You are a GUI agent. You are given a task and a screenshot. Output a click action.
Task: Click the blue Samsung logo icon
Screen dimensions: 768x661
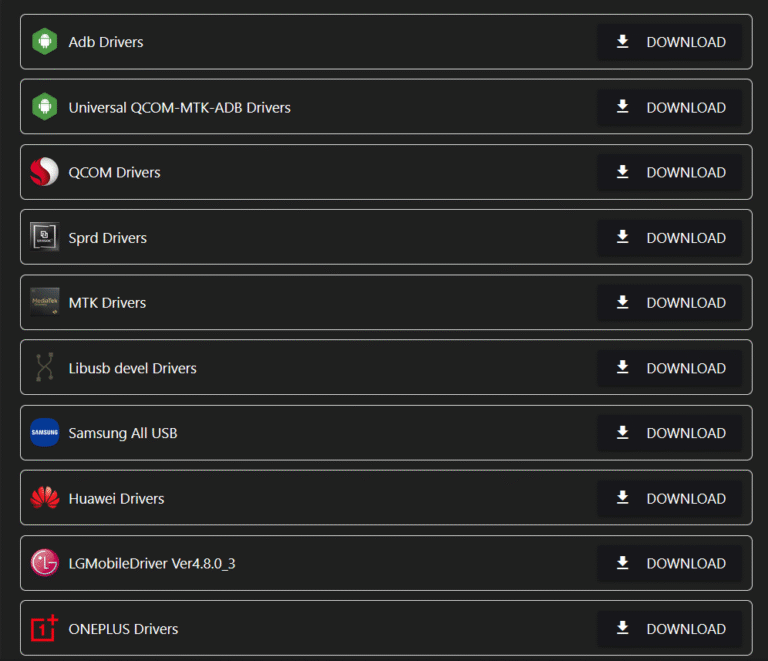coord(44,433)
